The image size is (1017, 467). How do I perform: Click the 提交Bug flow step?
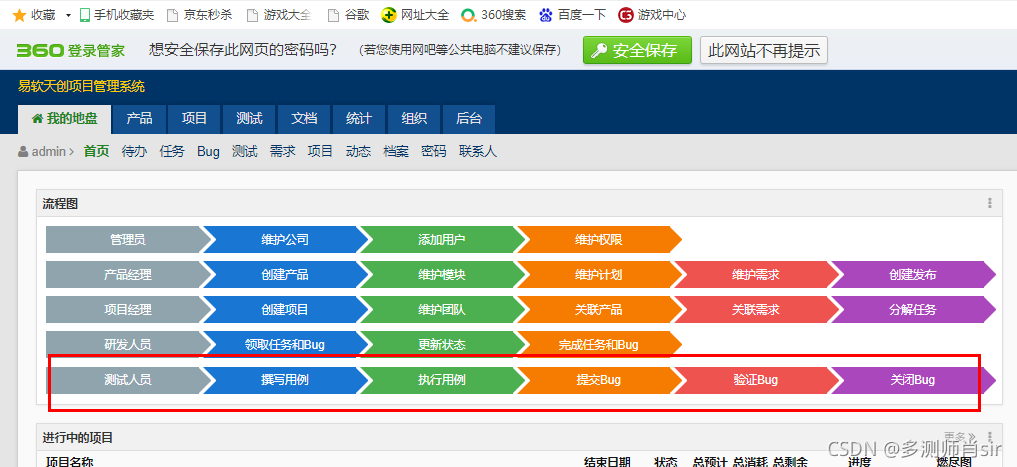599,379
